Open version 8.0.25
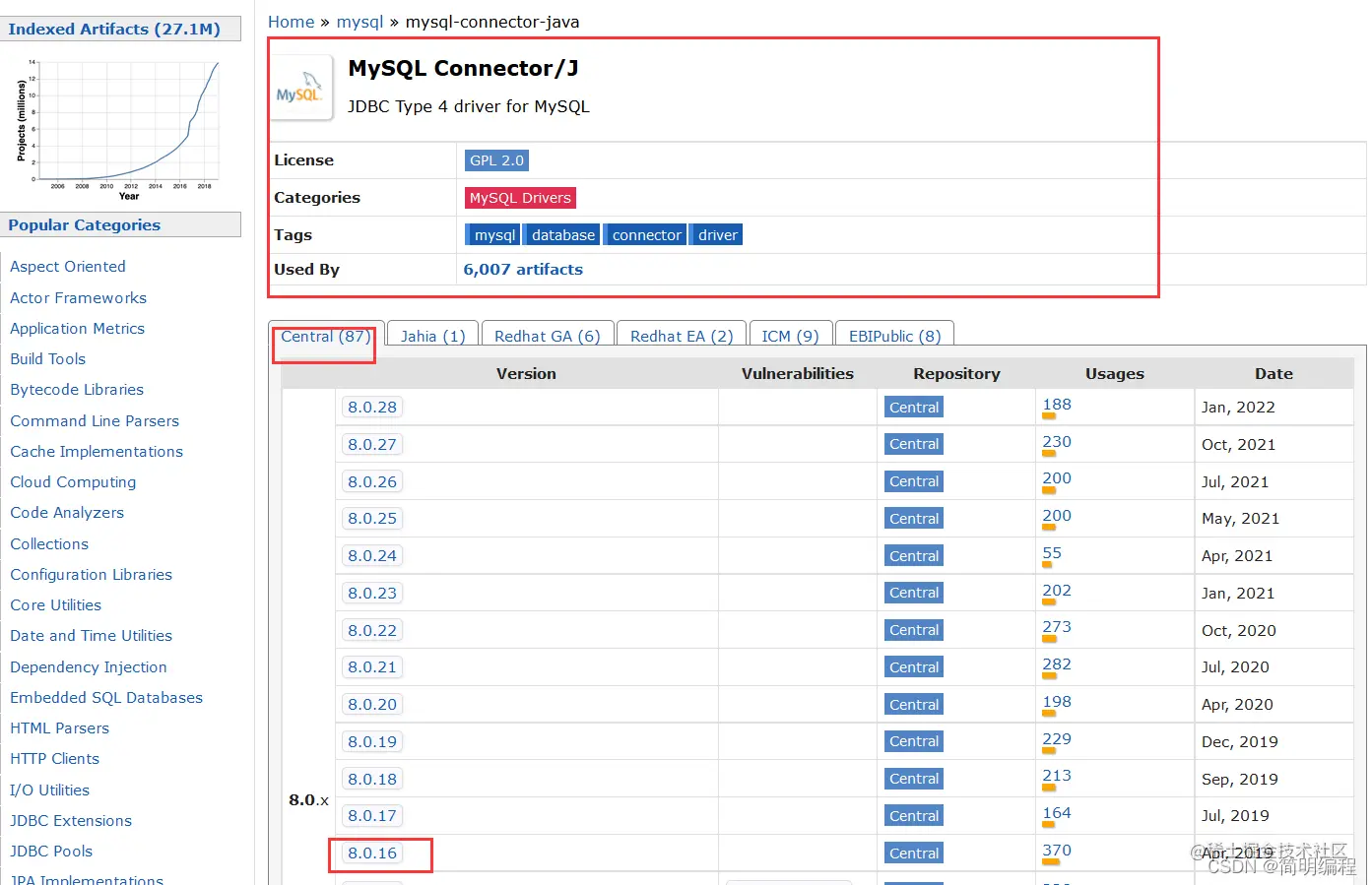This screenshot has width=1372, height=885. [372, 519]
